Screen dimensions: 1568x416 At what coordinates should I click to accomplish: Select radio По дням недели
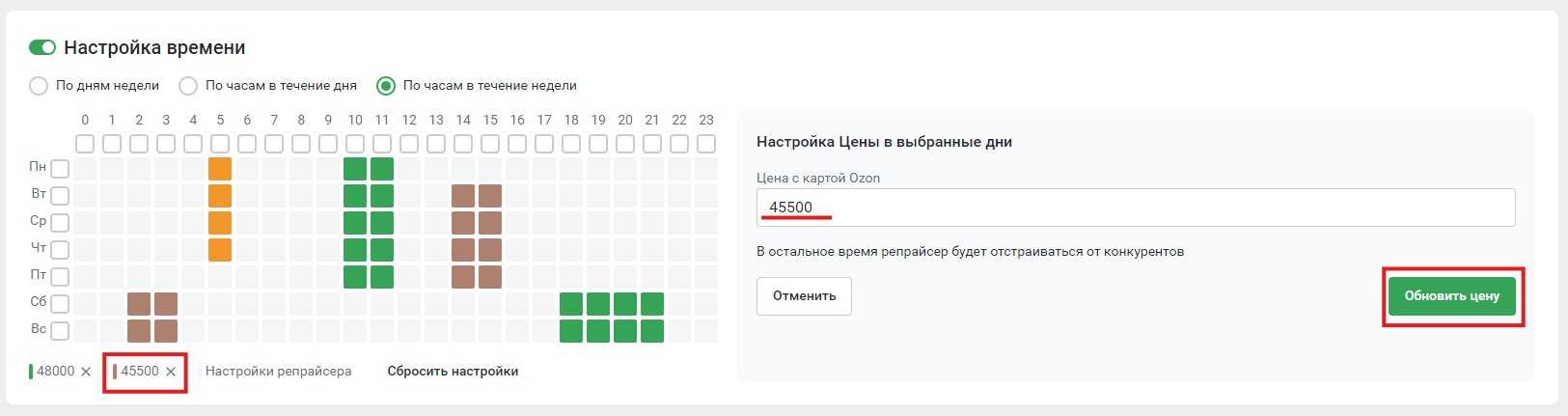pos(39,86)
